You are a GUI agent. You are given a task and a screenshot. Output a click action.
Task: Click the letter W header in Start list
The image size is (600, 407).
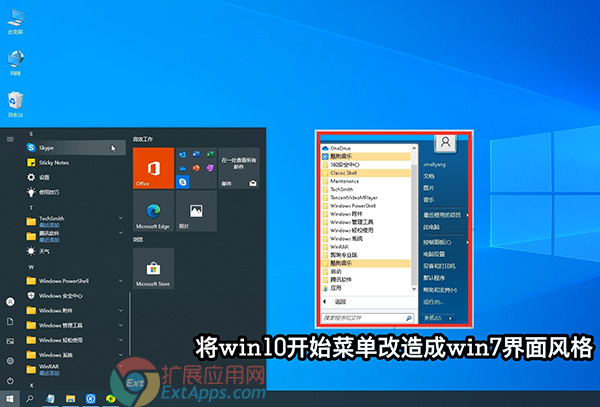point(31,267)
